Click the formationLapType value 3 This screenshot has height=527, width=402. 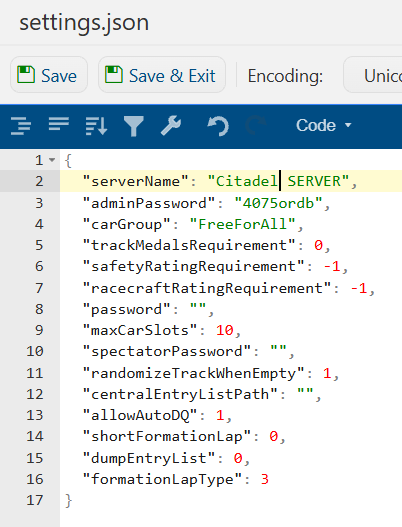[265, 479]
